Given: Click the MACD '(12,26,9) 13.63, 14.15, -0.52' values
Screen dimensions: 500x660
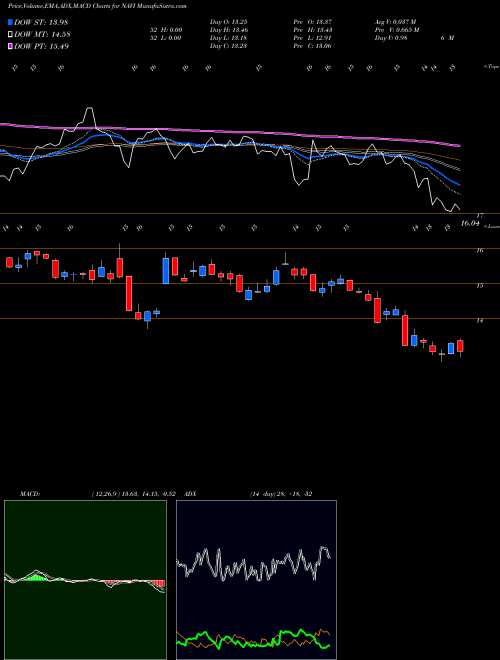Looking at the screenshot, I should click(136, 494).
